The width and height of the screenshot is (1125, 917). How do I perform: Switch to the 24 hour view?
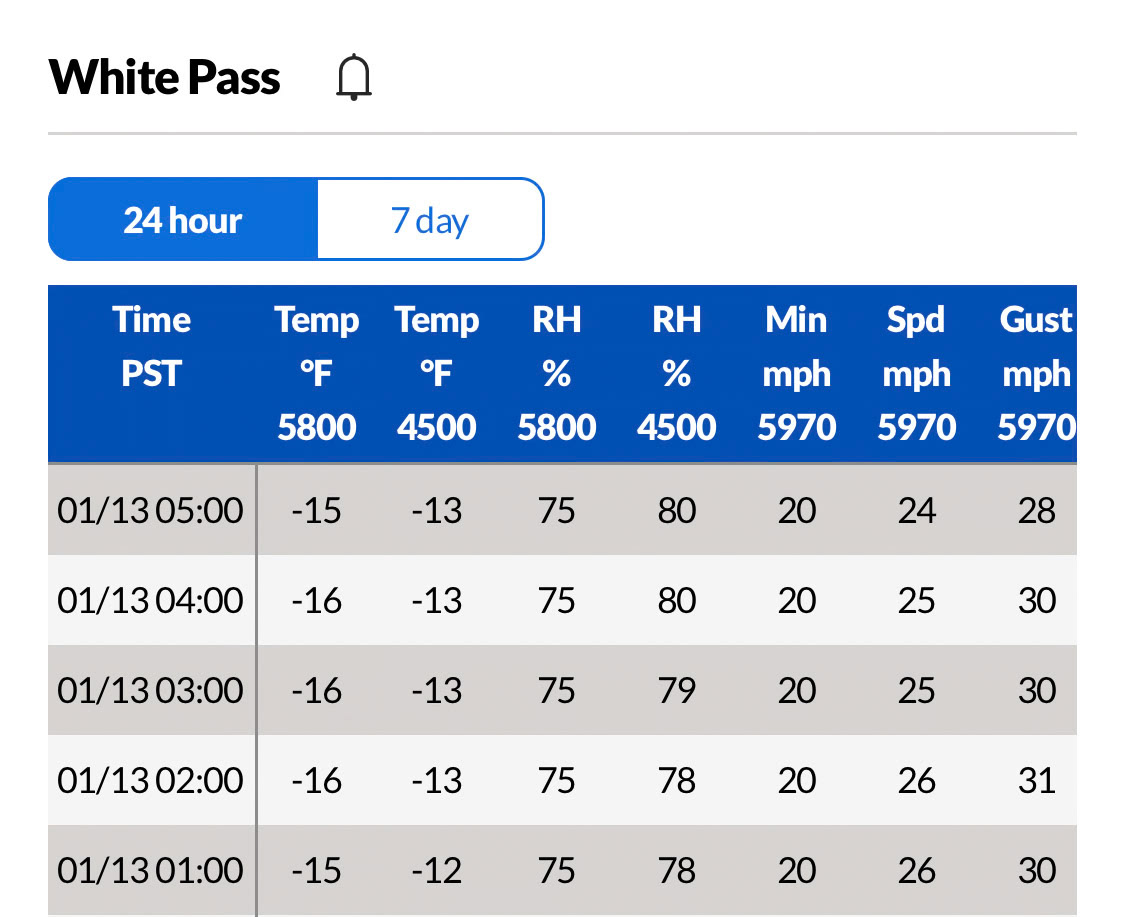pos(183,220)
